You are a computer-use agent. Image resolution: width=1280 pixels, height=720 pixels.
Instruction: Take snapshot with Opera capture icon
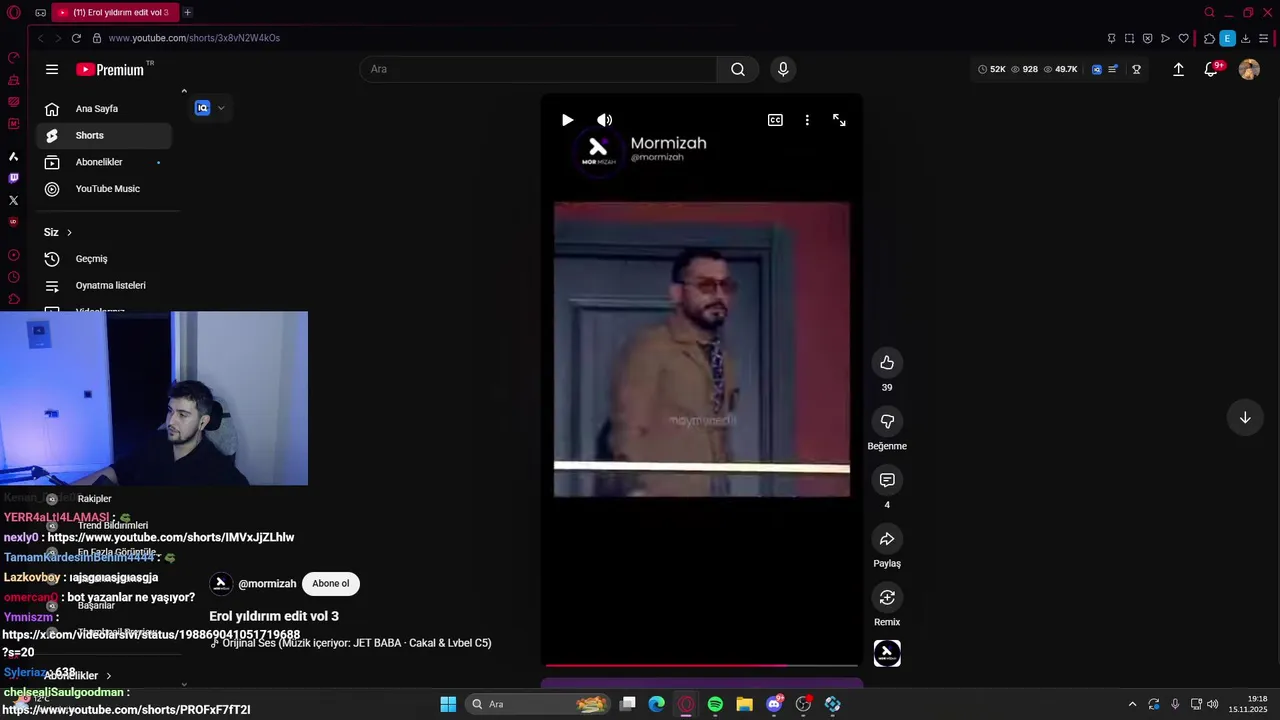click(1129, 38)
